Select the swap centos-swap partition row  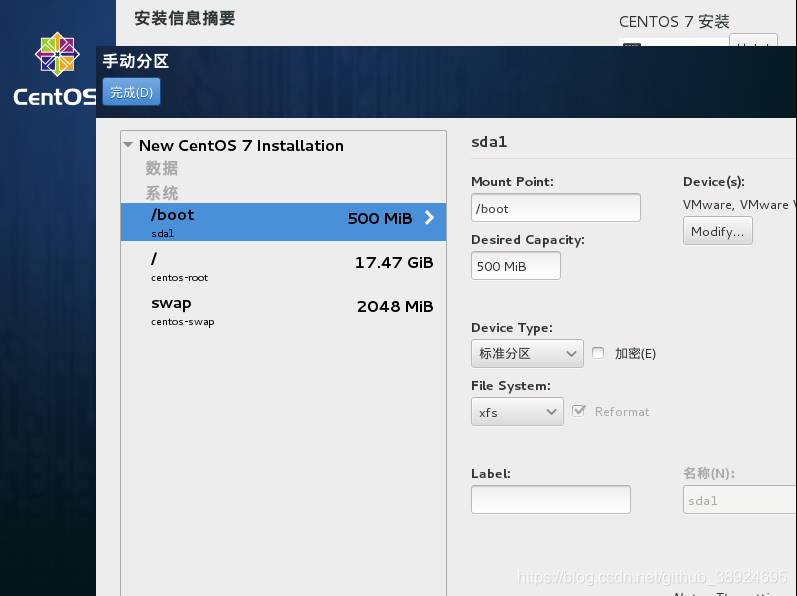(x=283, y=310)
